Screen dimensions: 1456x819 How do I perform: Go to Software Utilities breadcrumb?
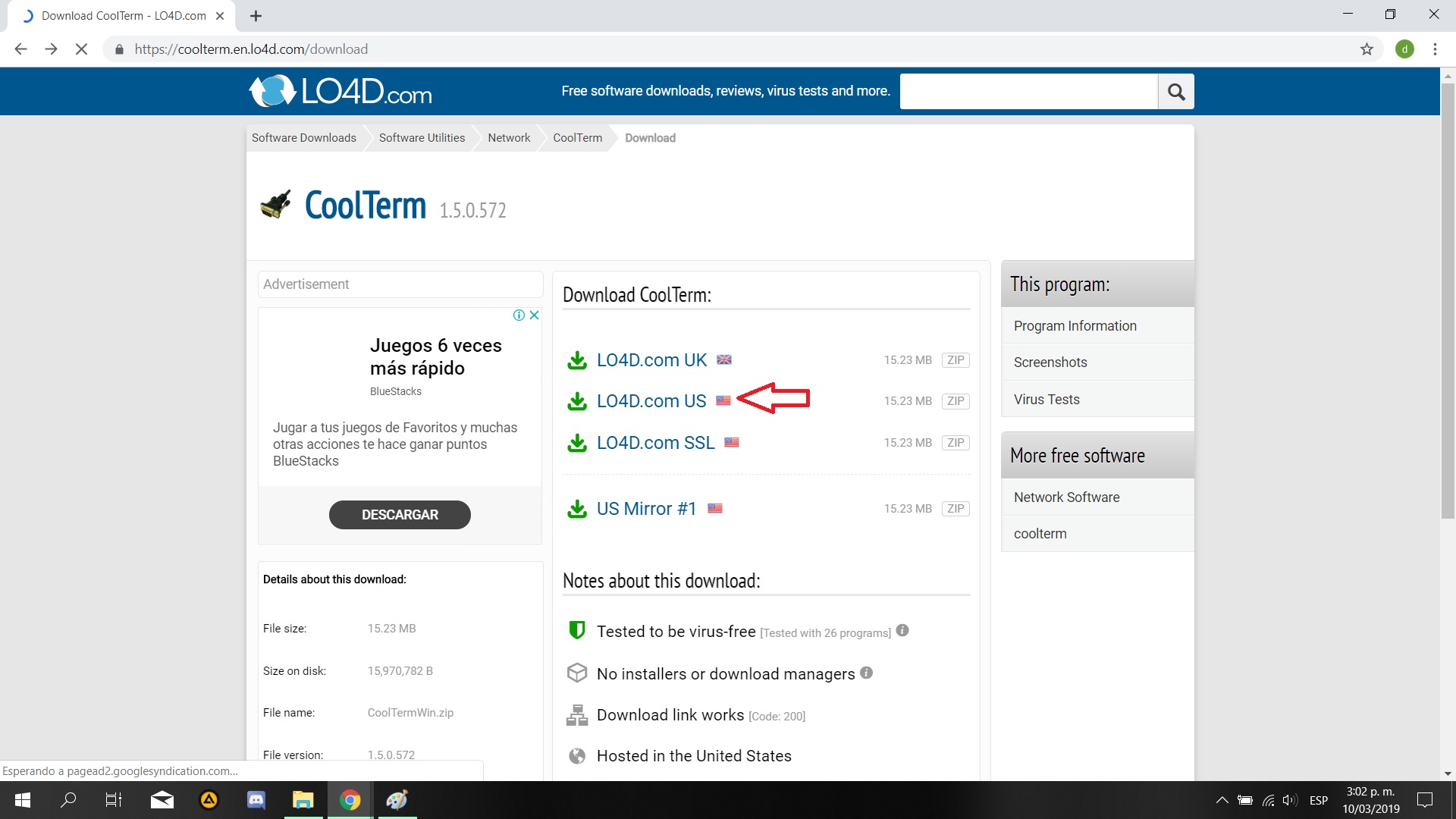click(x=422, y=138)
